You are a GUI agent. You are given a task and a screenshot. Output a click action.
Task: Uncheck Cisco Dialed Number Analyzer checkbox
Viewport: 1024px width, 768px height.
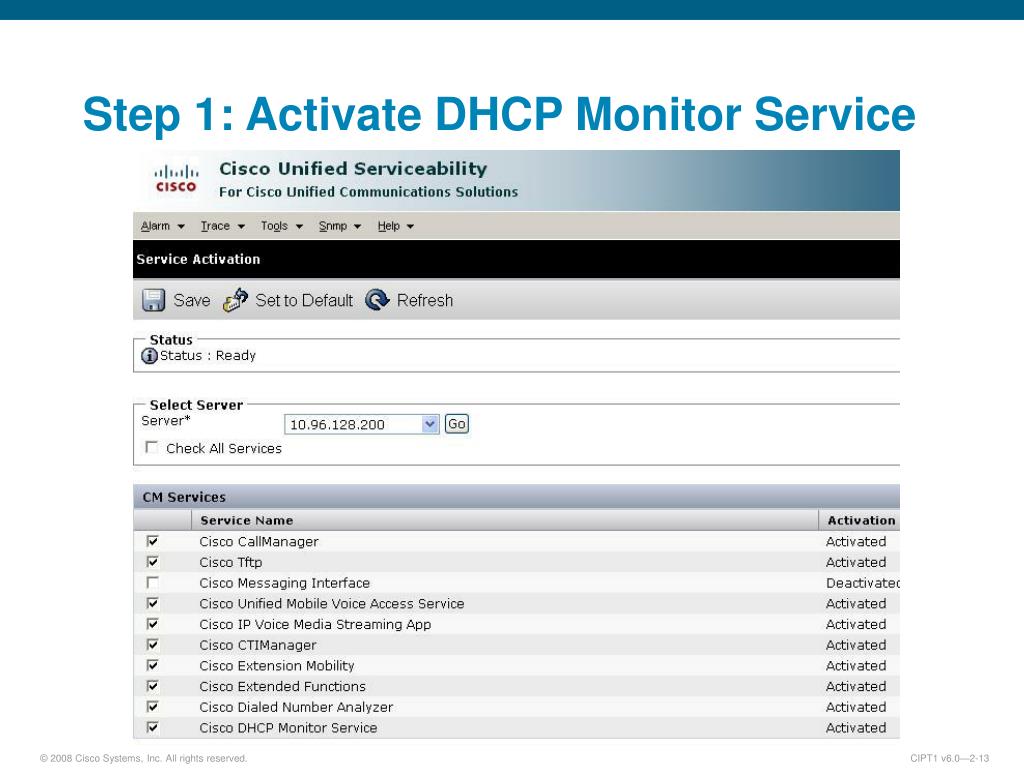click(153, 707)
